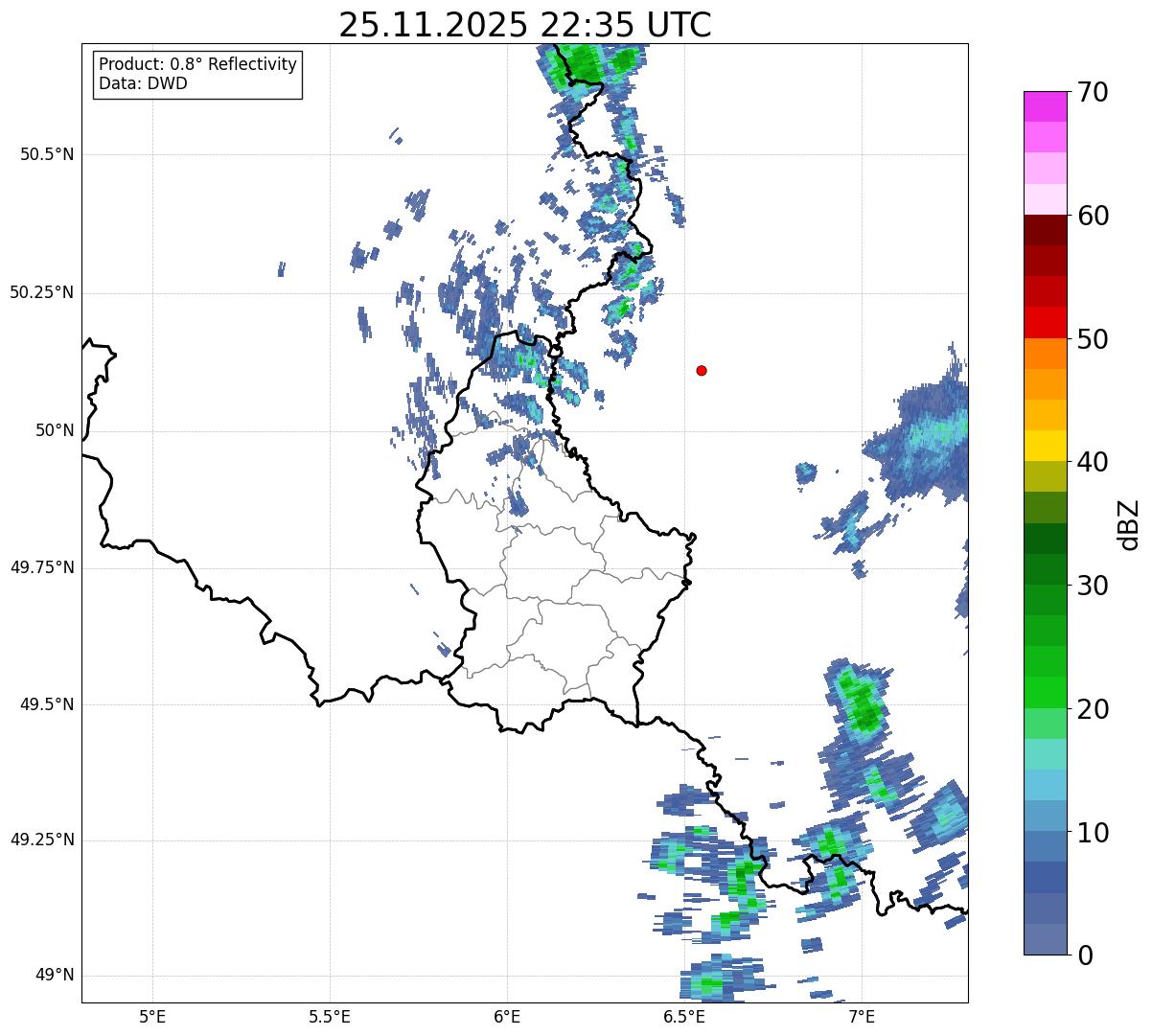Pick the orange swatch just below 50

(1046, 354)
